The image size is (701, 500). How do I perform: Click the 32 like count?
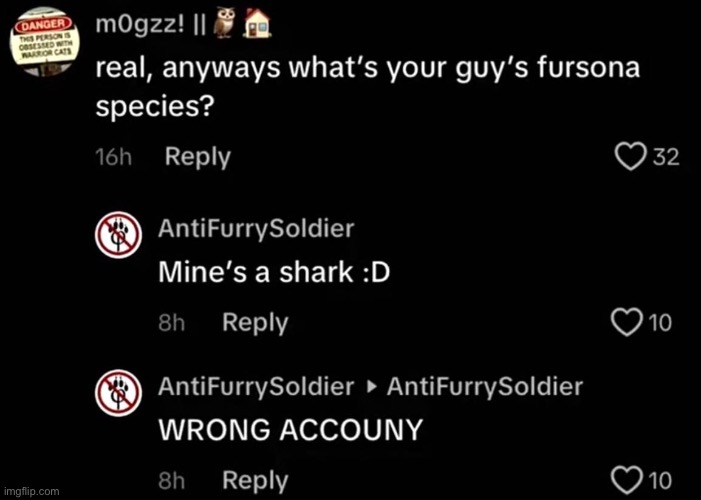(666, 158)
